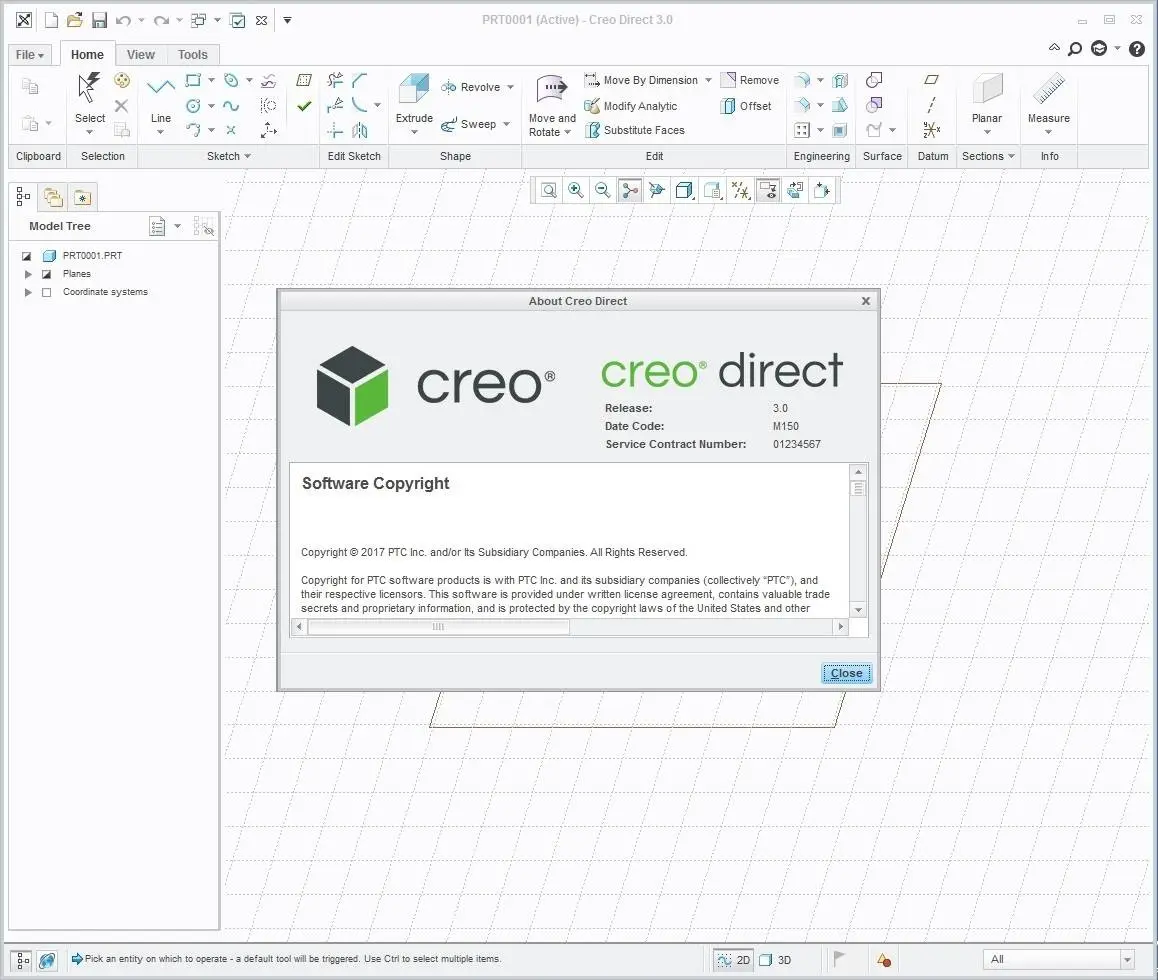Open the Modify Analytic tool
The width and height of the screenshot is (1158, 980).
(x=630, y=106)
